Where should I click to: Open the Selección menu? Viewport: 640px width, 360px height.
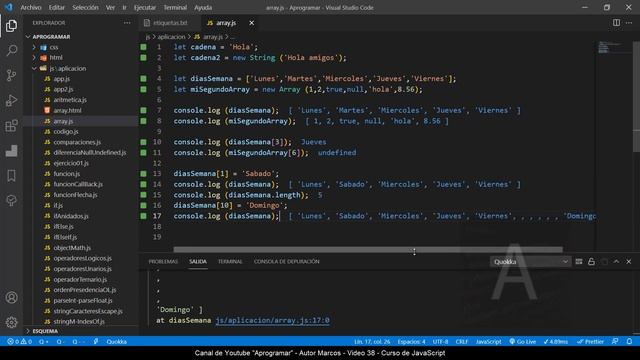[85, 7]
